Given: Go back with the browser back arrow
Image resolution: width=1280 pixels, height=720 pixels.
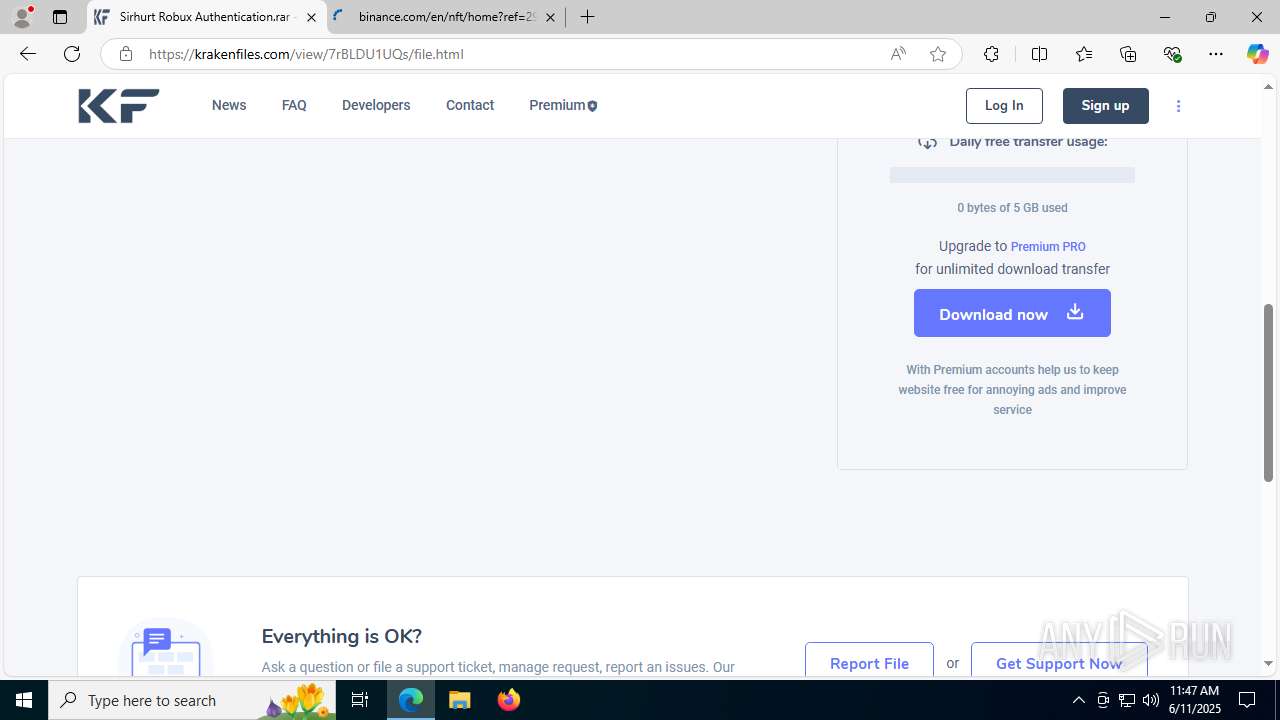Looking at the screenshot, I should tap(27, 54).
